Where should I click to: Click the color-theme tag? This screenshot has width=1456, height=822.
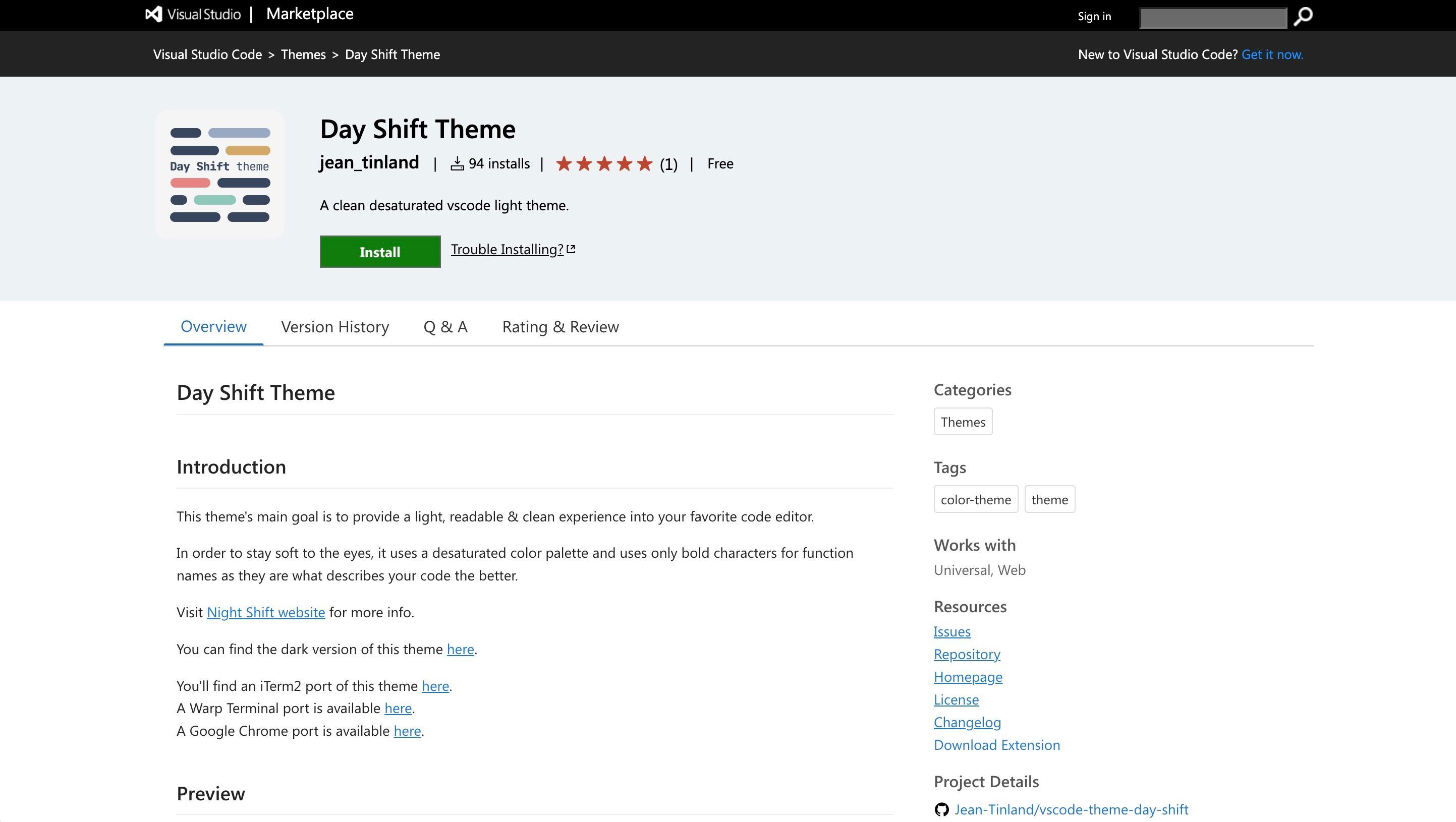pos(976,499)
